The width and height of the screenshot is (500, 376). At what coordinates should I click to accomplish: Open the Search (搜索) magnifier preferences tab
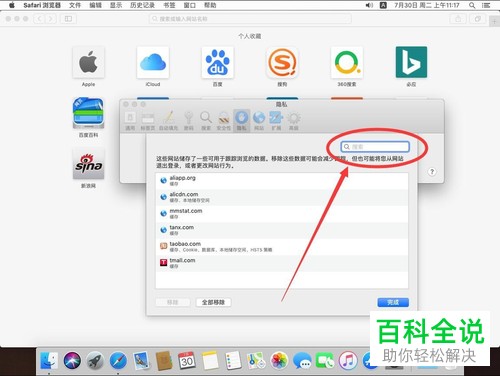[206, 121]
